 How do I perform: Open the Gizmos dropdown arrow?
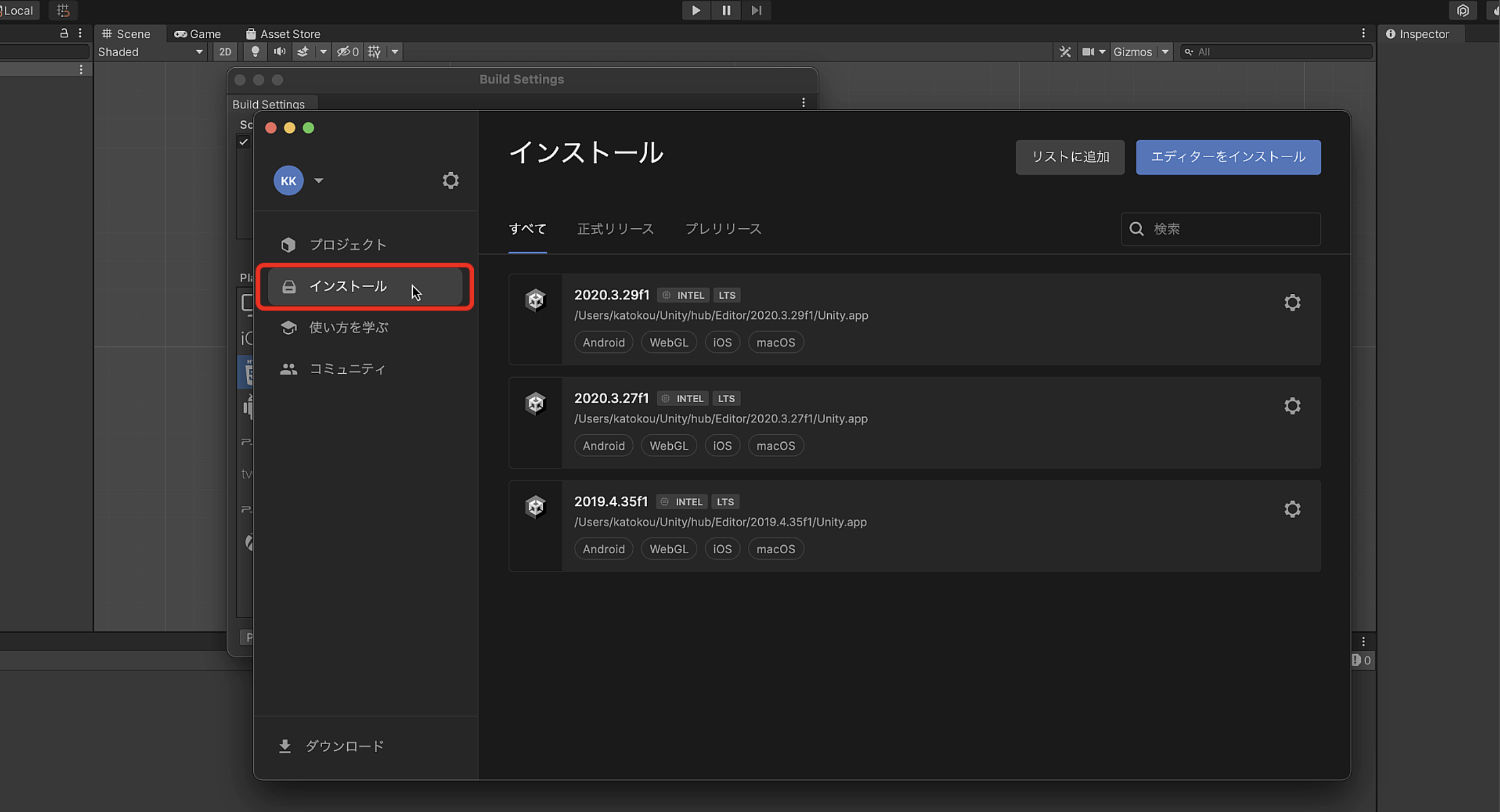1165,52
